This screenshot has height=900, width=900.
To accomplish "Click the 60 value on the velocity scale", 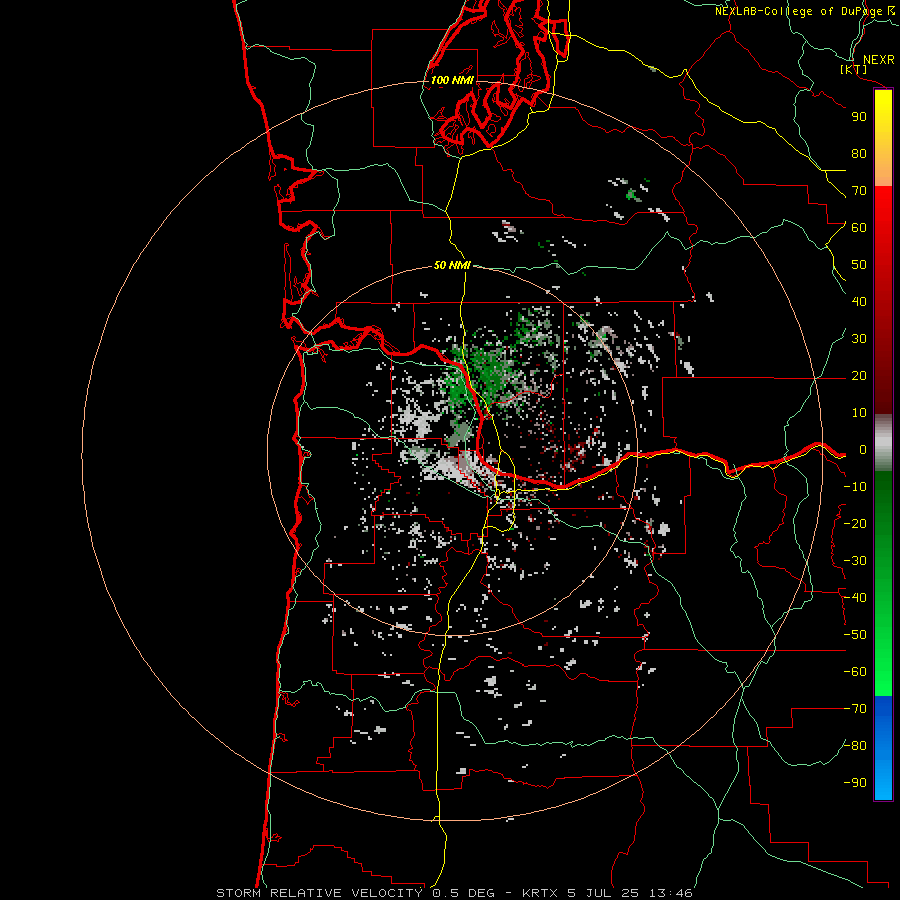I will [x=859, y=228].
